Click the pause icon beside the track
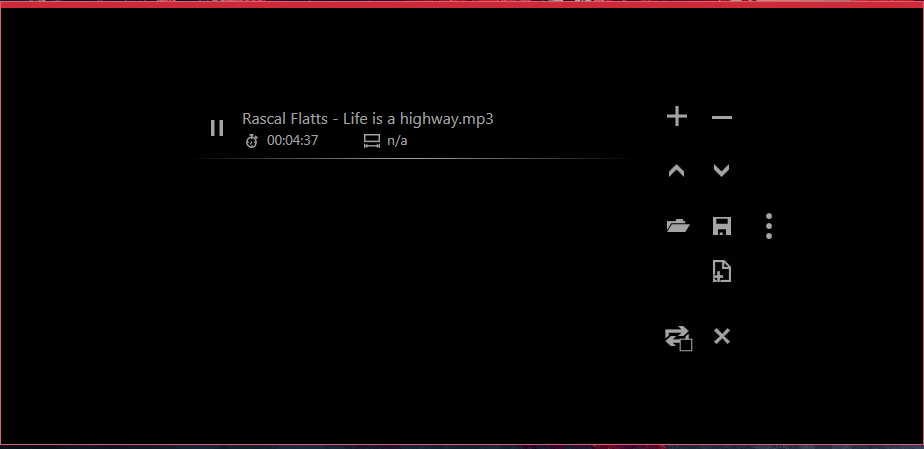 217,128
